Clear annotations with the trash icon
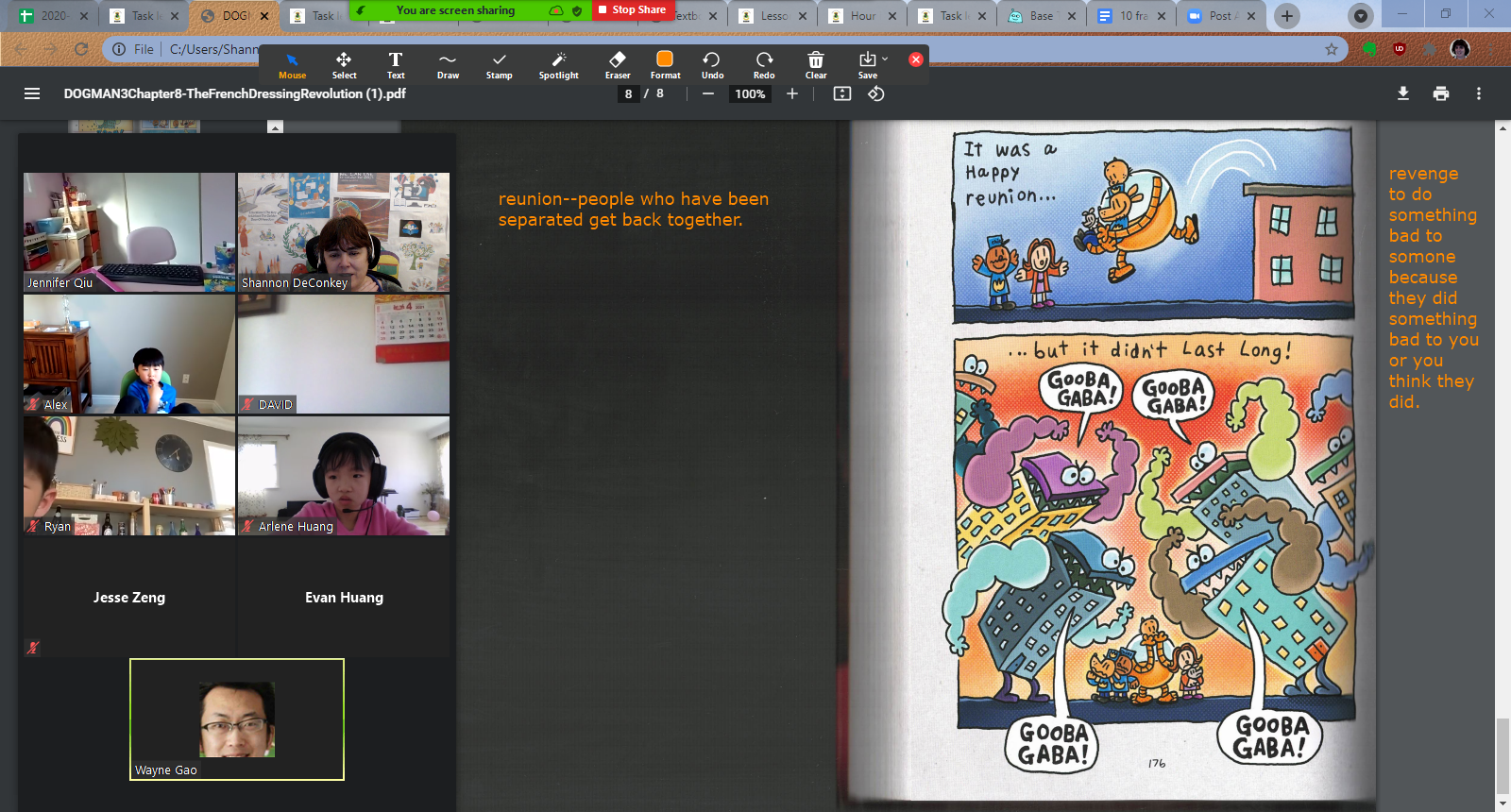This screenshot has width=1511, height=812. point(816,65)
